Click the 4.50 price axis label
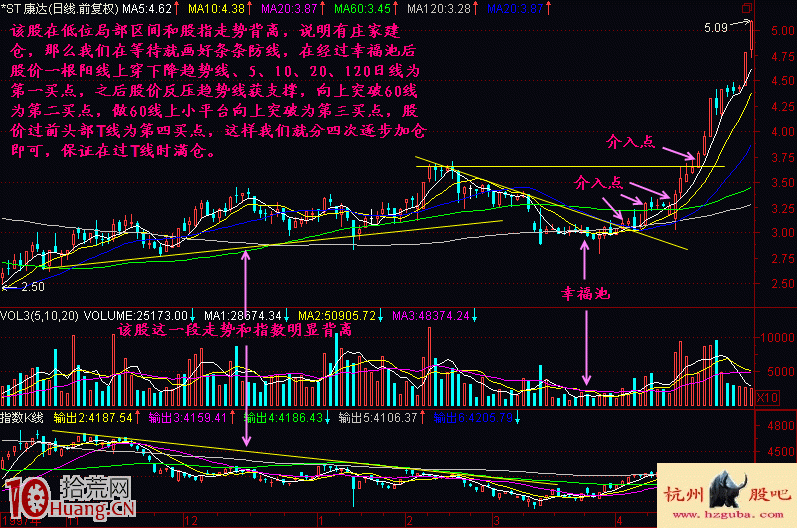Viewport: 797px width, 528px height. 782,81
